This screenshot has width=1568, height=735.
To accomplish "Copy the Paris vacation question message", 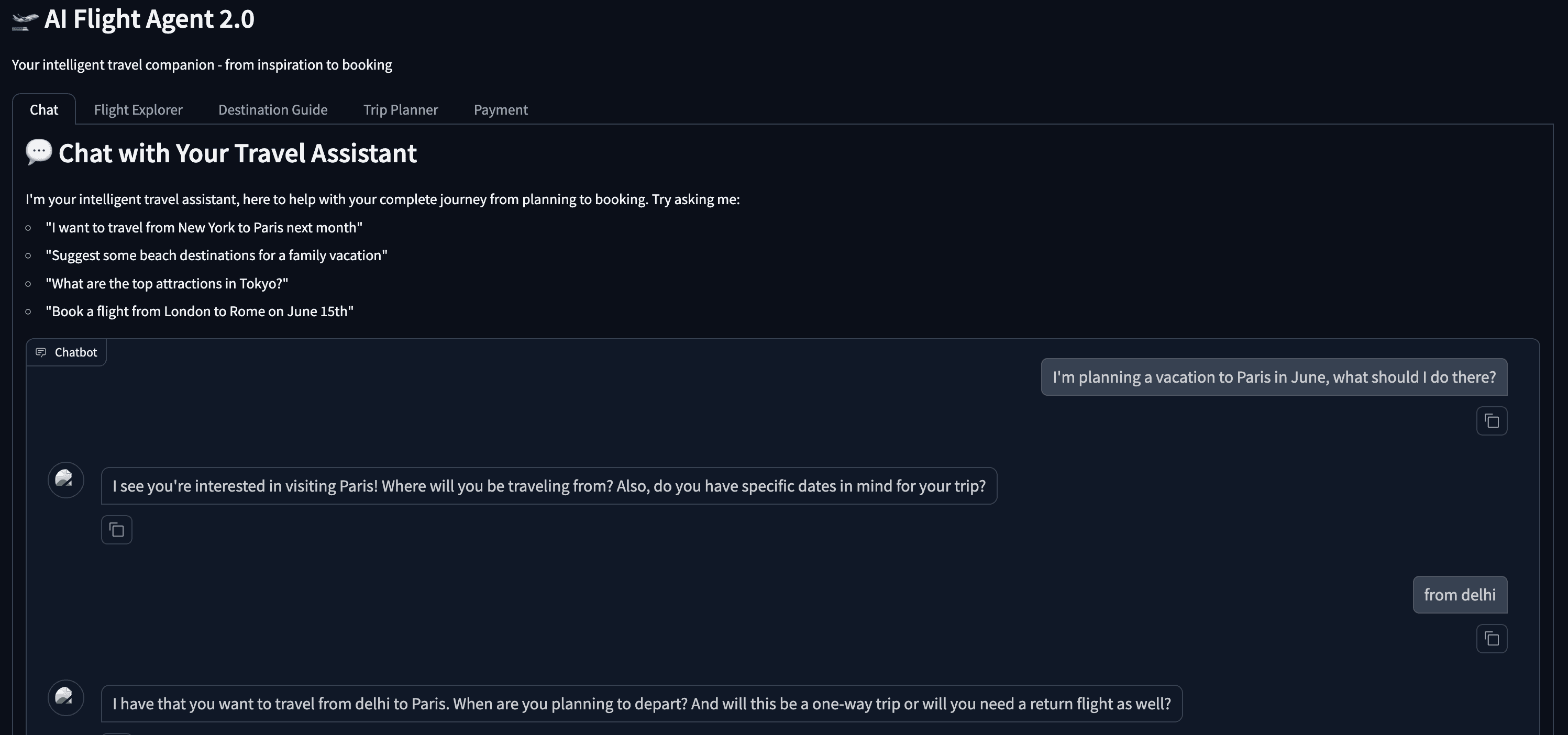I will (x=1492, y=421).
